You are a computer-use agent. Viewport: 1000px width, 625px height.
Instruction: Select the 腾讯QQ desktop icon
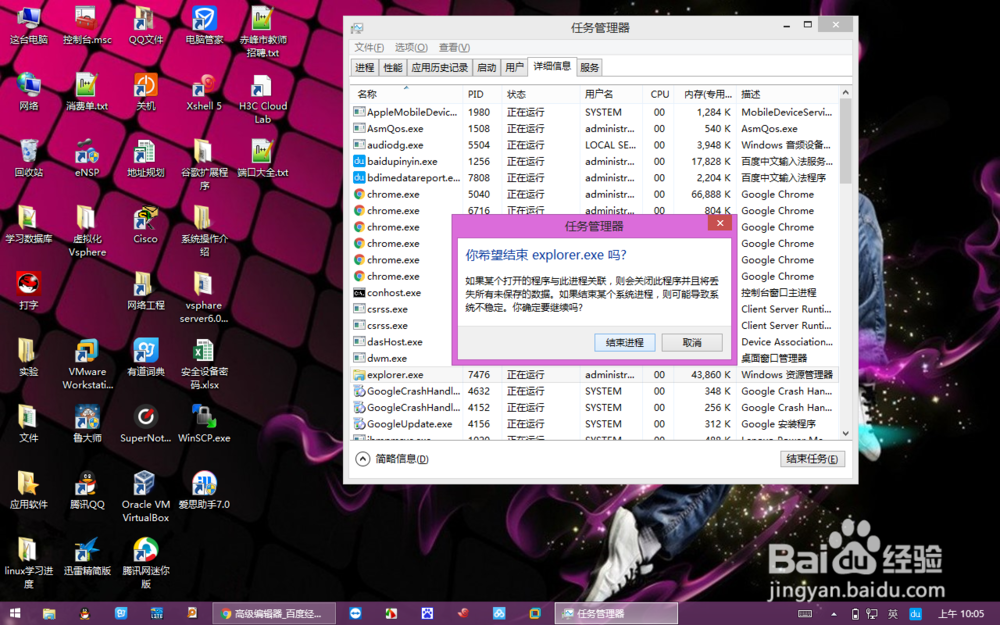click(87, 490)
